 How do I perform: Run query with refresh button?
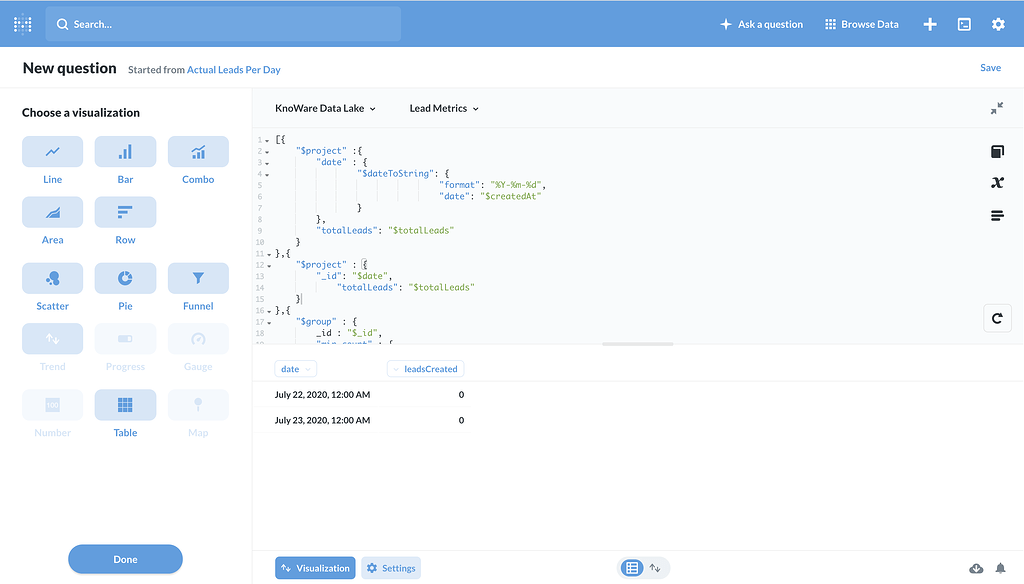(997, 319)
